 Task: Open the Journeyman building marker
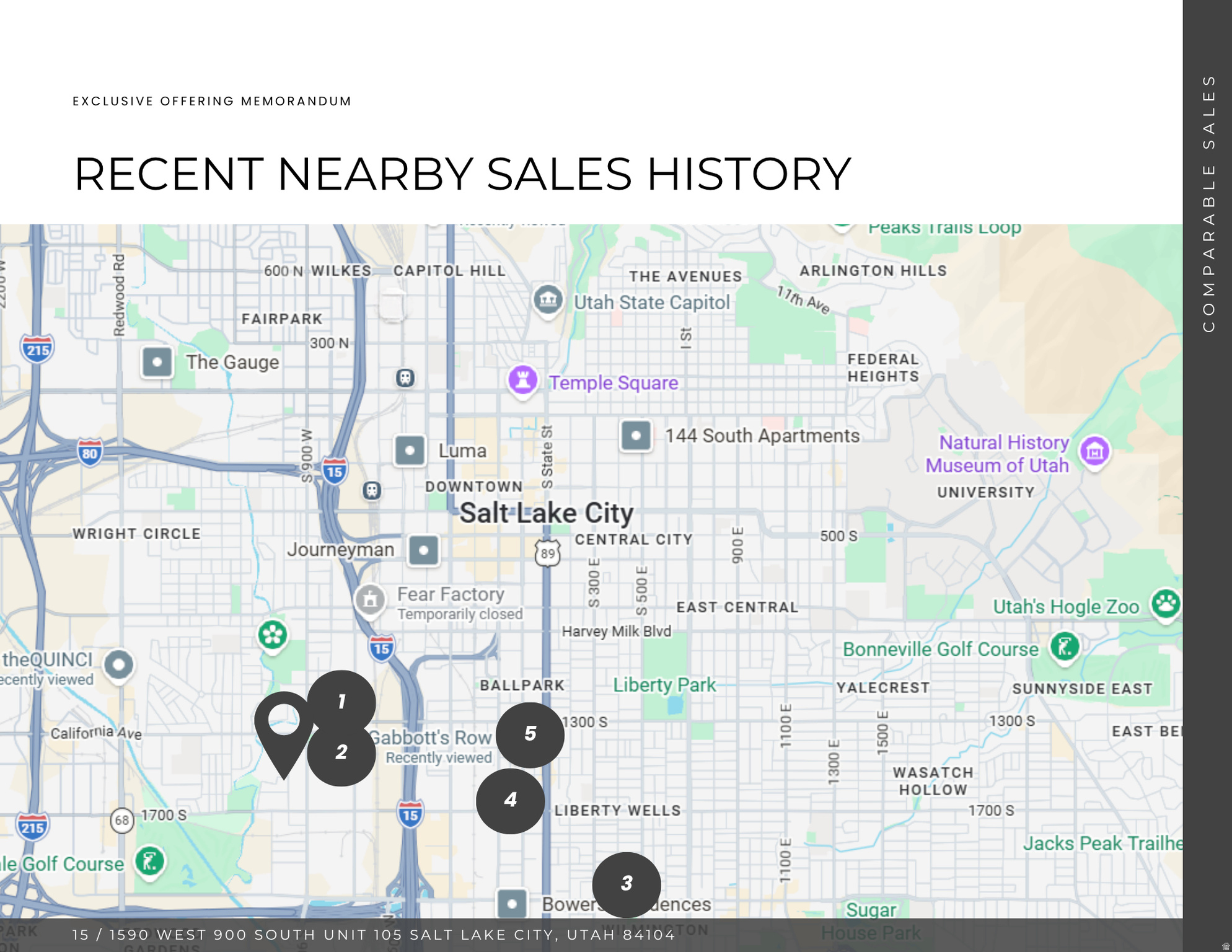click(424, 550)
